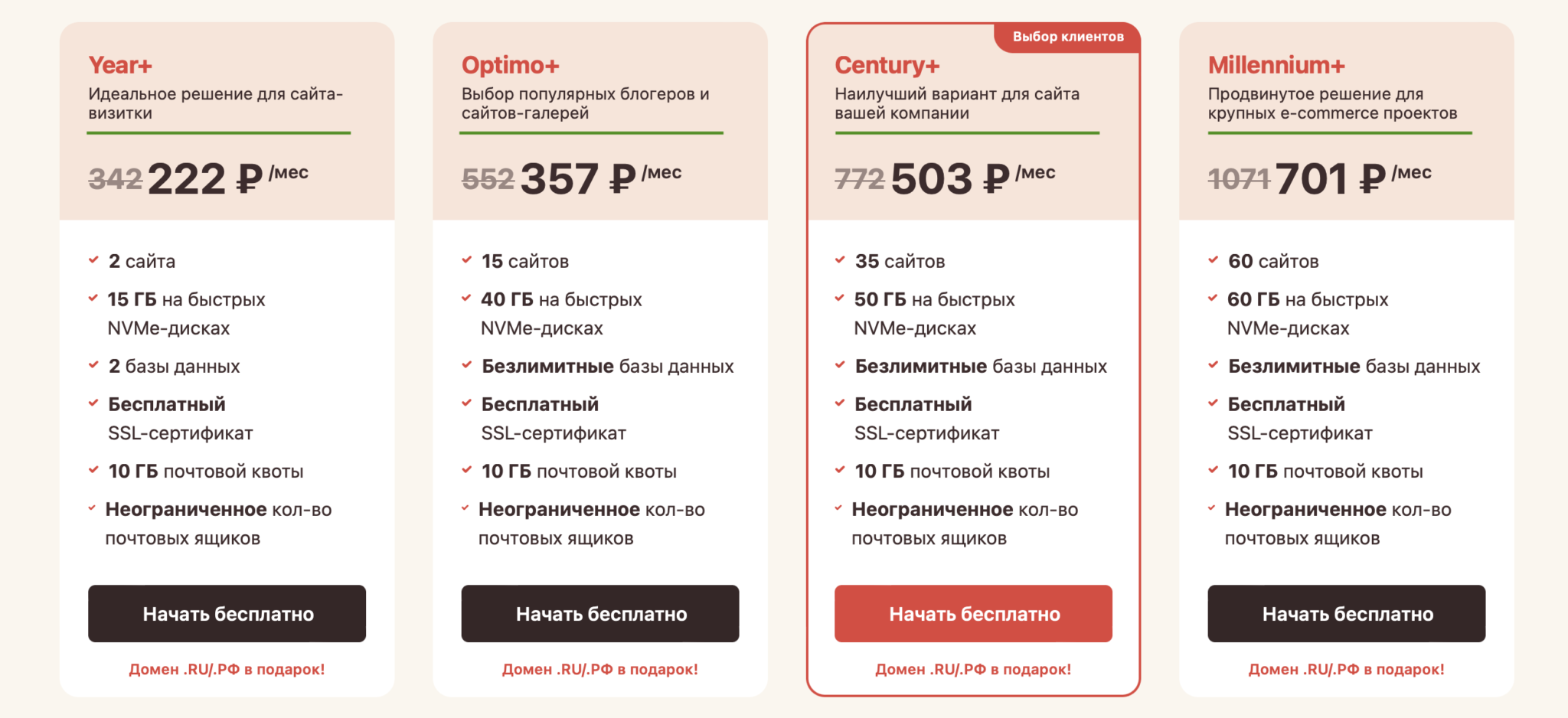Click checkmark by "40 ГБ на быстрых"
This screenshot has width=1568, height=718.
tap(466, 299)
